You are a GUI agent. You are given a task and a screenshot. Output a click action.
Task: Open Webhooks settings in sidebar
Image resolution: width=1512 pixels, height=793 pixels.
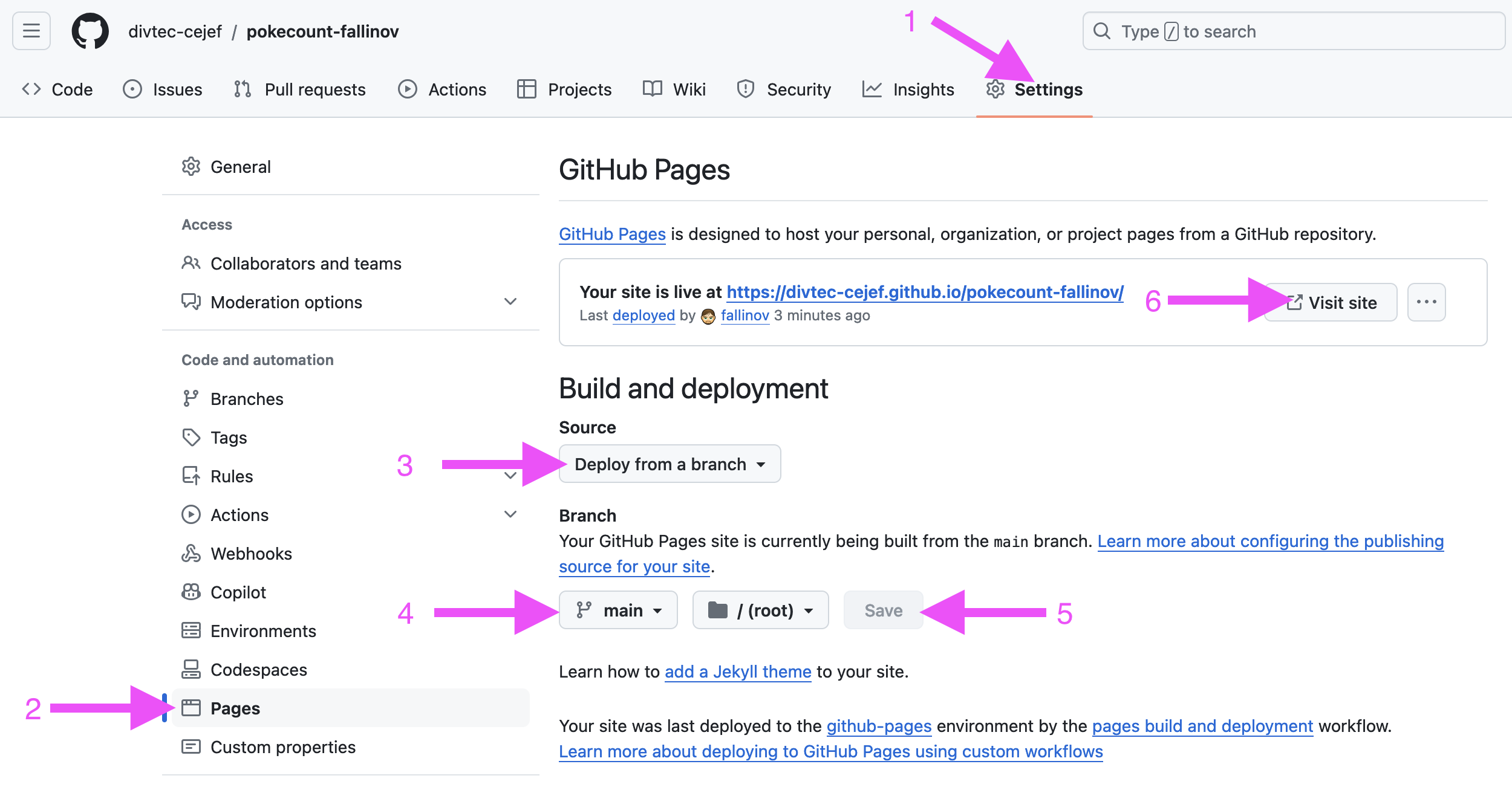pyautogui.click(x=250, y=554)
